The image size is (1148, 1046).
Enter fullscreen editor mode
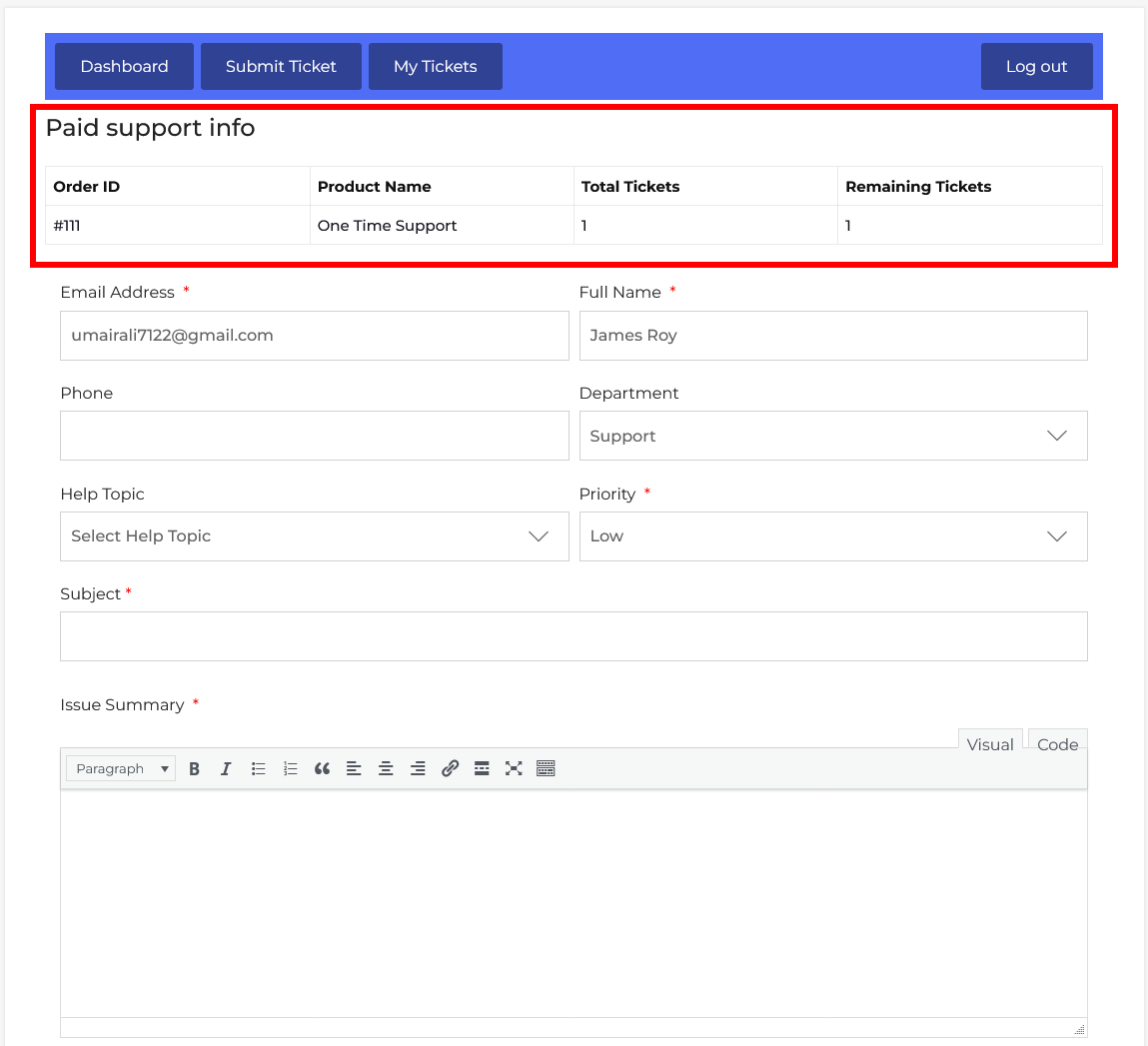514,768
